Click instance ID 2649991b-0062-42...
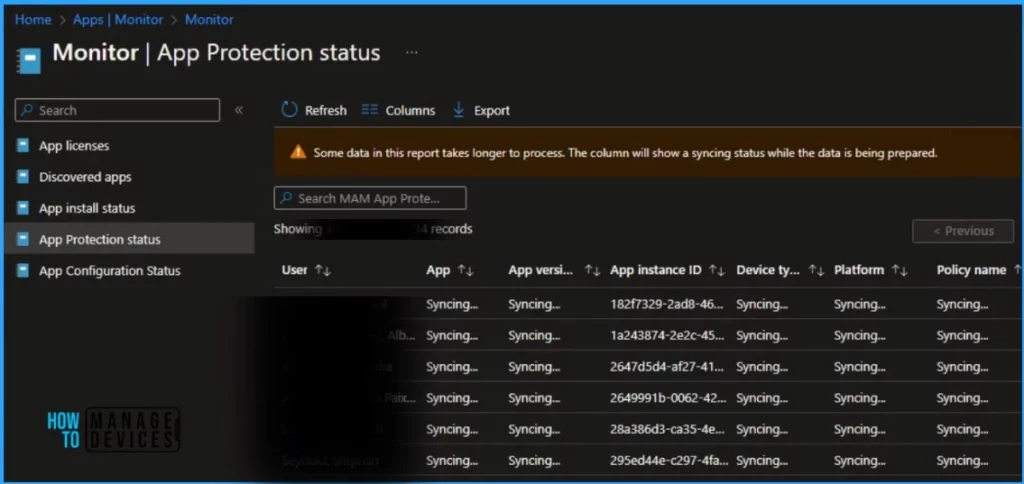The image size is (1024, 484). pos(668,398)
